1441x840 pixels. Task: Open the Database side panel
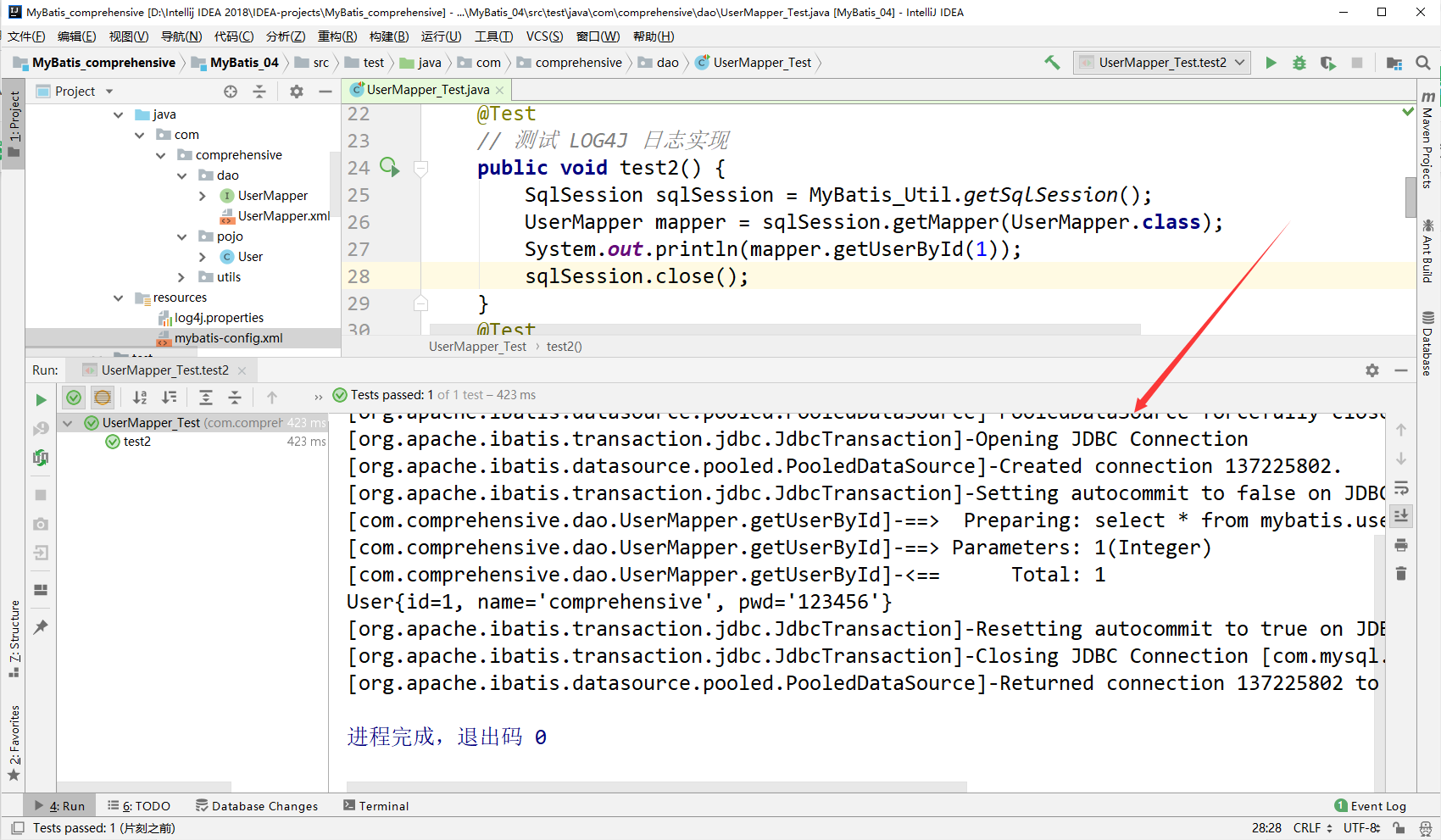coord(1428,343)
